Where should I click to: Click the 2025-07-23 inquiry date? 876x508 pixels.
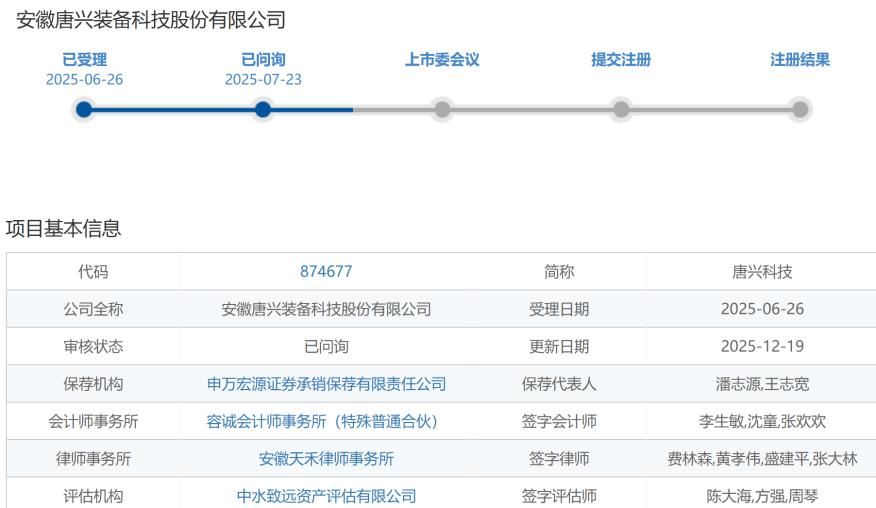tap(263, 79)
